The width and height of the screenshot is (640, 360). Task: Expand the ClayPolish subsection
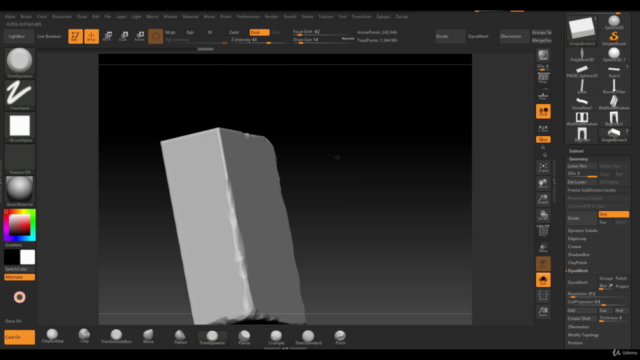[x=577, y=263]
